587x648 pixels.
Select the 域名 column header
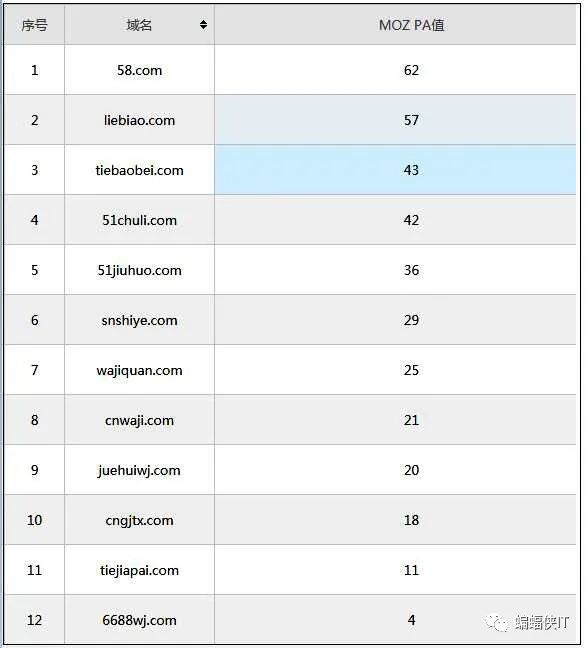[139, 25]
